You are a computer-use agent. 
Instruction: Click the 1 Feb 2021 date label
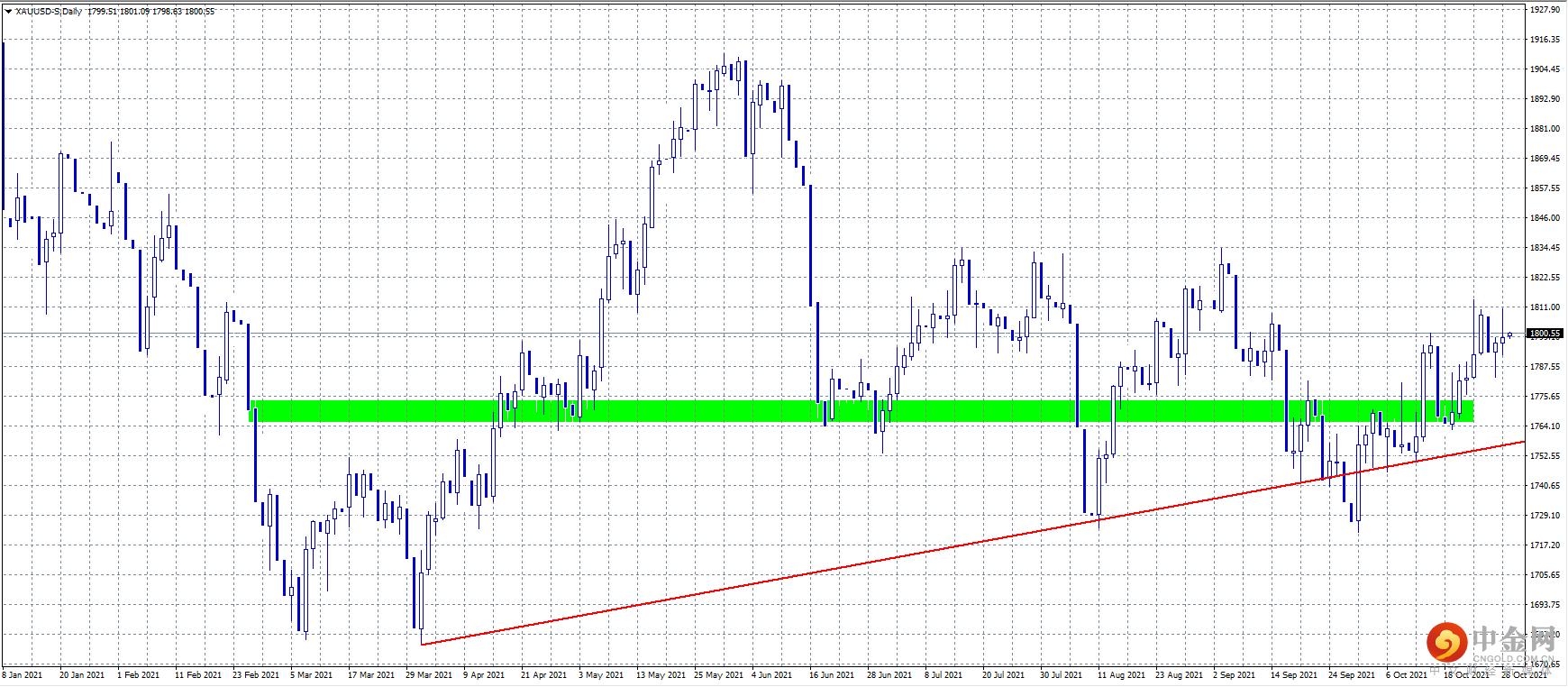coord(139,675)
